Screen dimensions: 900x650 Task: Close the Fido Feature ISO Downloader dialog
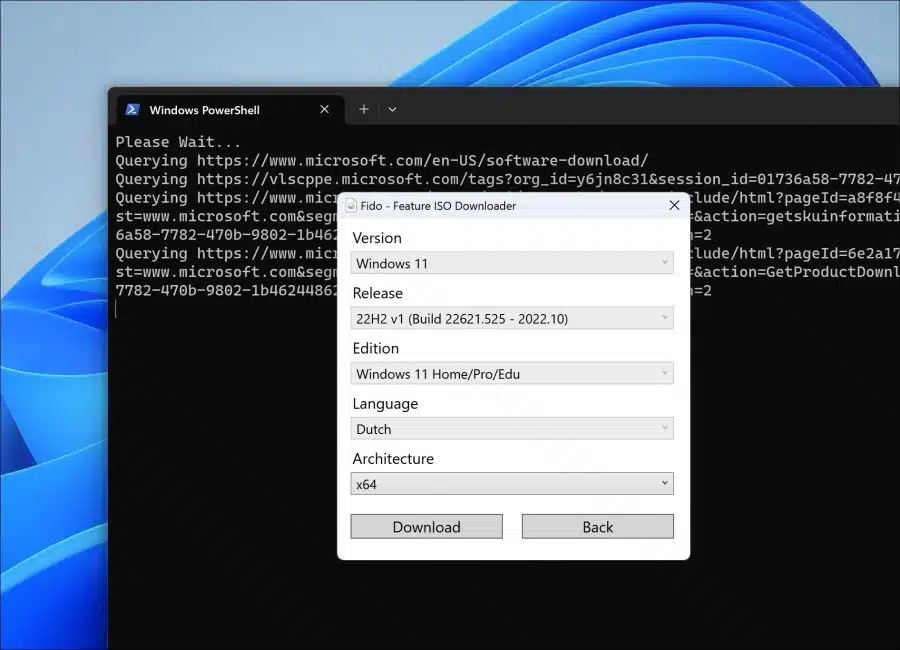pos(674,205)
